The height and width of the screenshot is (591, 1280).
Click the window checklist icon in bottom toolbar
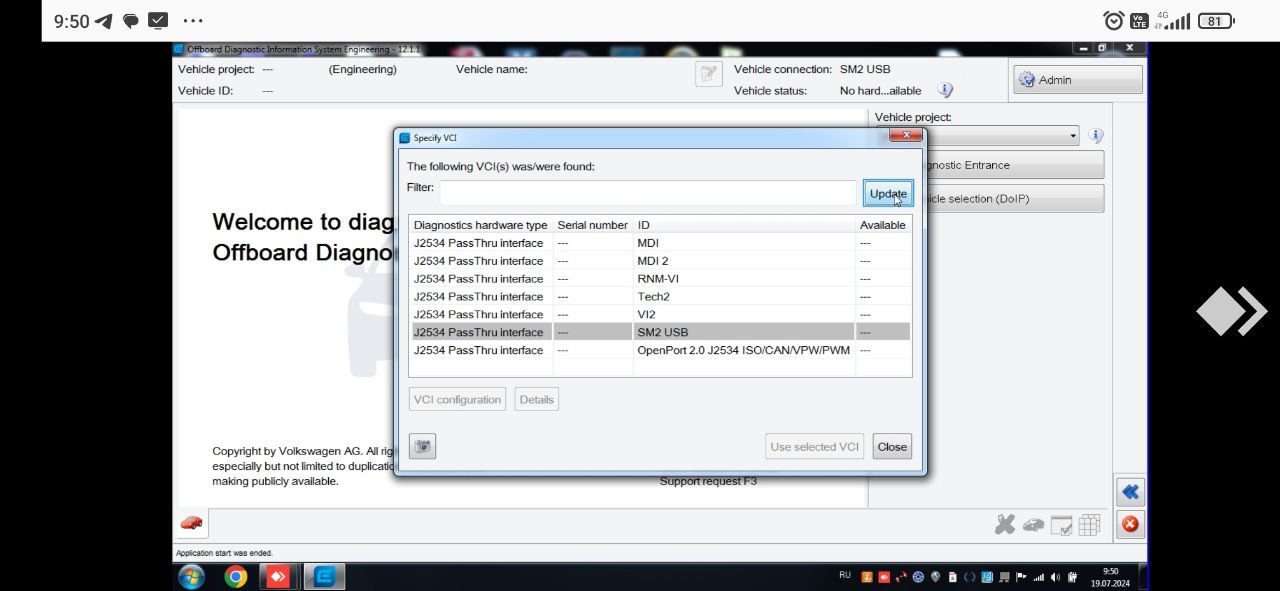1061,524
